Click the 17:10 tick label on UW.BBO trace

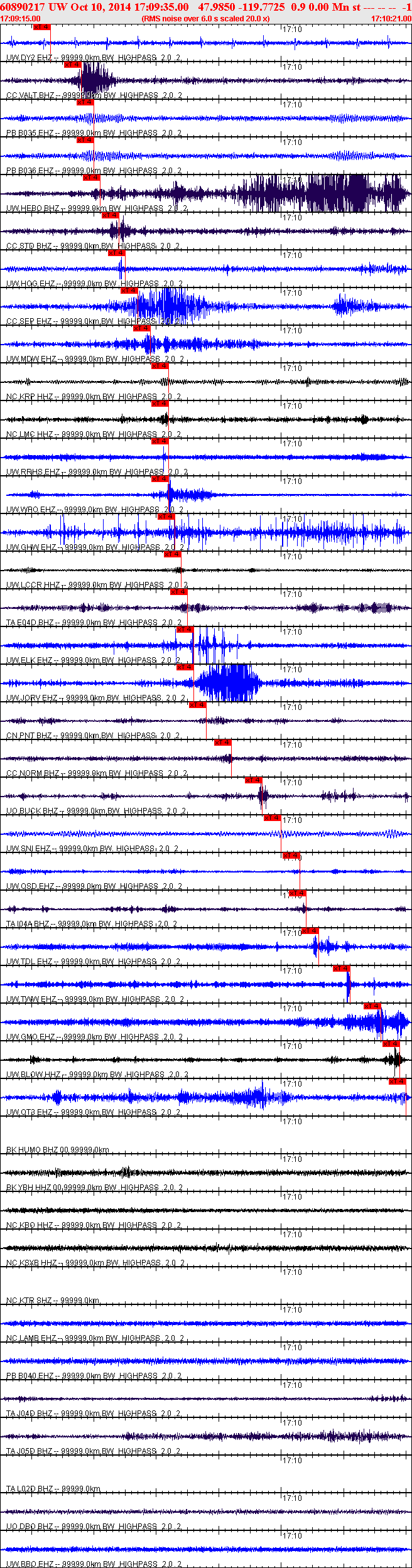click(292, 1536)
